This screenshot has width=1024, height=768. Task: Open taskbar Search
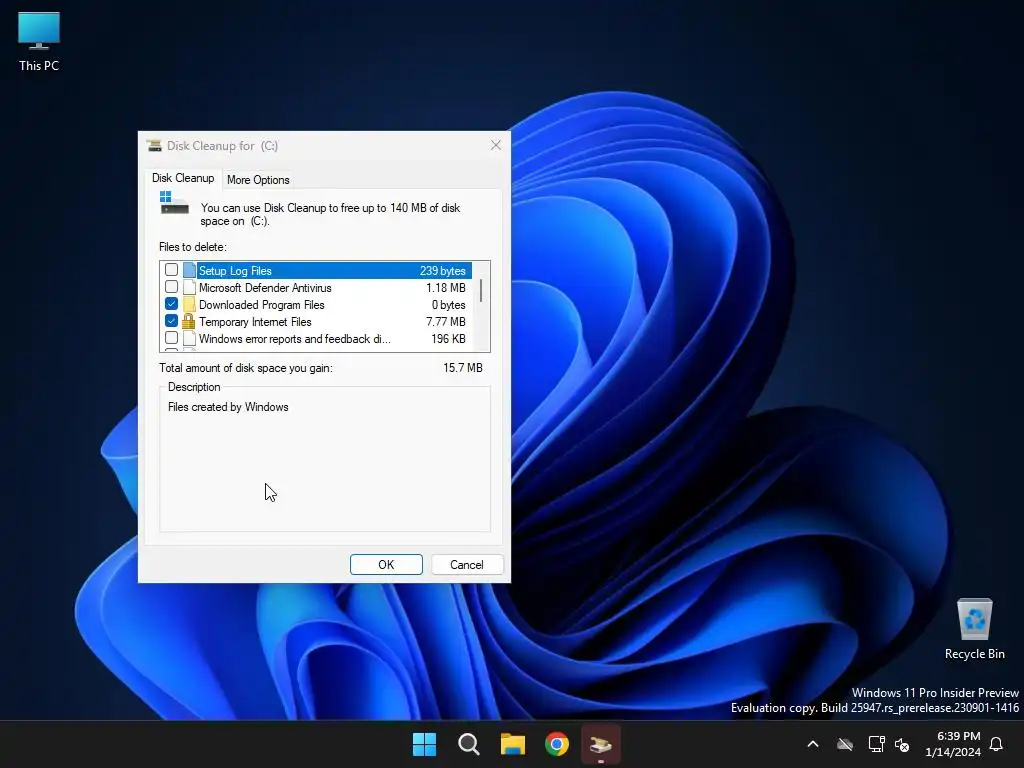click(469, 744)
